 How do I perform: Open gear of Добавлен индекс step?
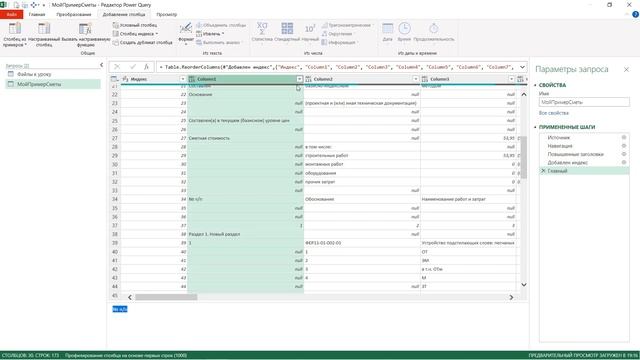(x=624, y=162)
